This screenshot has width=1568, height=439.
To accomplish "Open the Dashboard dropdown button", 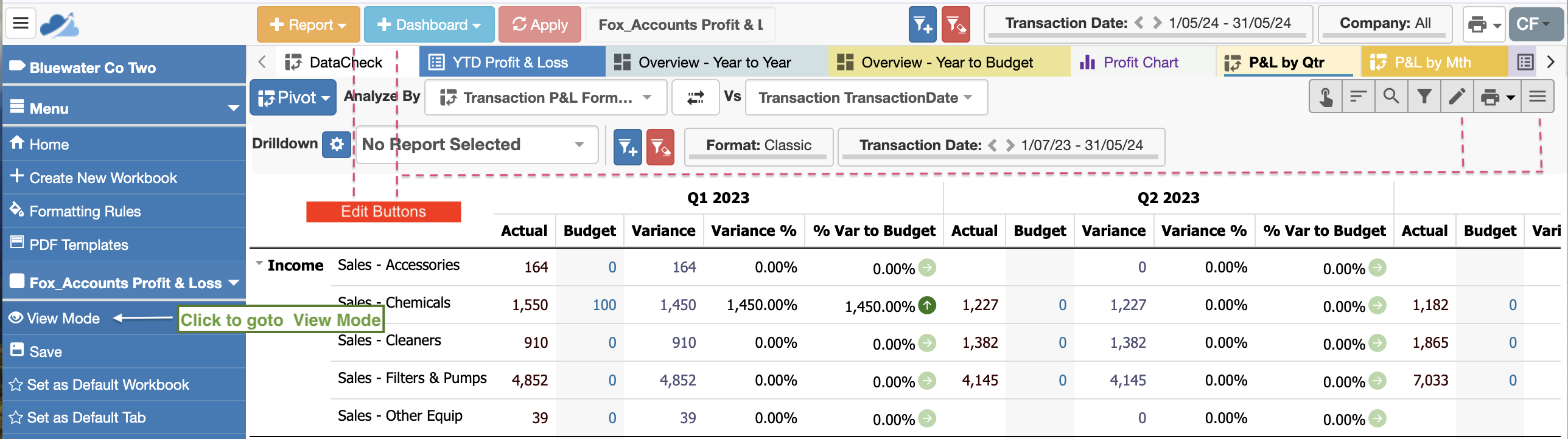I will (429, 24).
